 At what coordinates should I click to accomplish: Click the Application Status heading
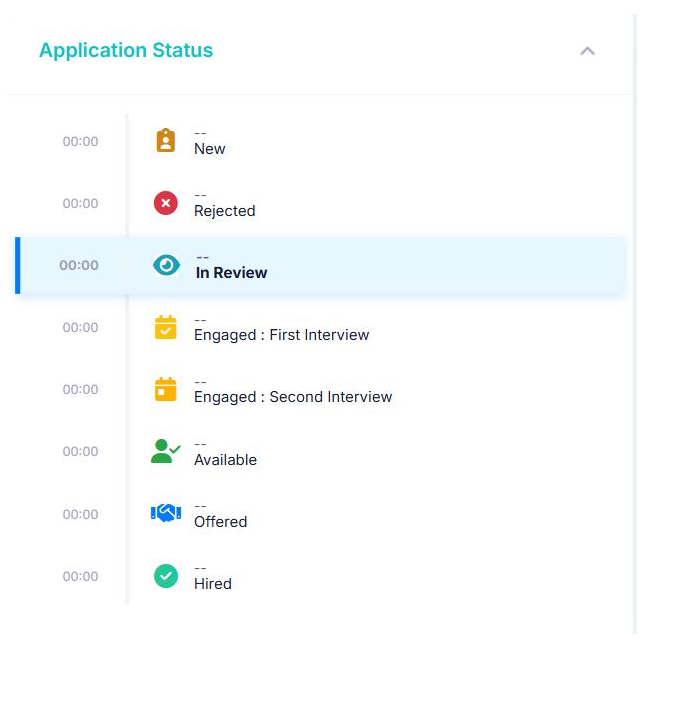click(126, 51)
